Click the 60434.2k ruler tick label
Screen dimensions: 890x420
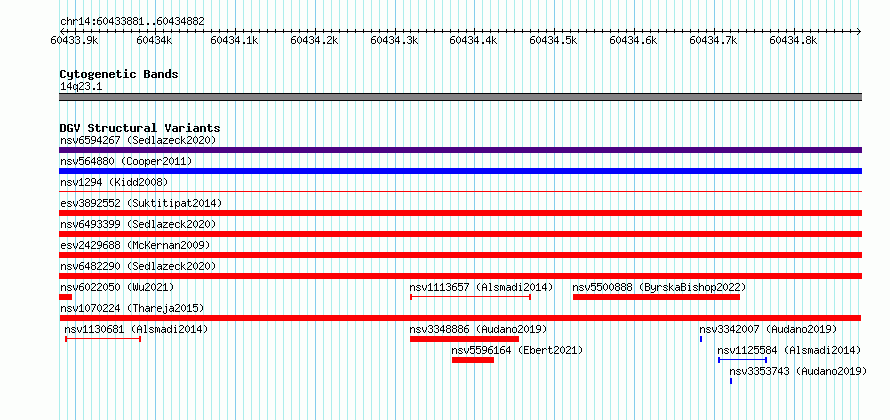tap(315, 40)
